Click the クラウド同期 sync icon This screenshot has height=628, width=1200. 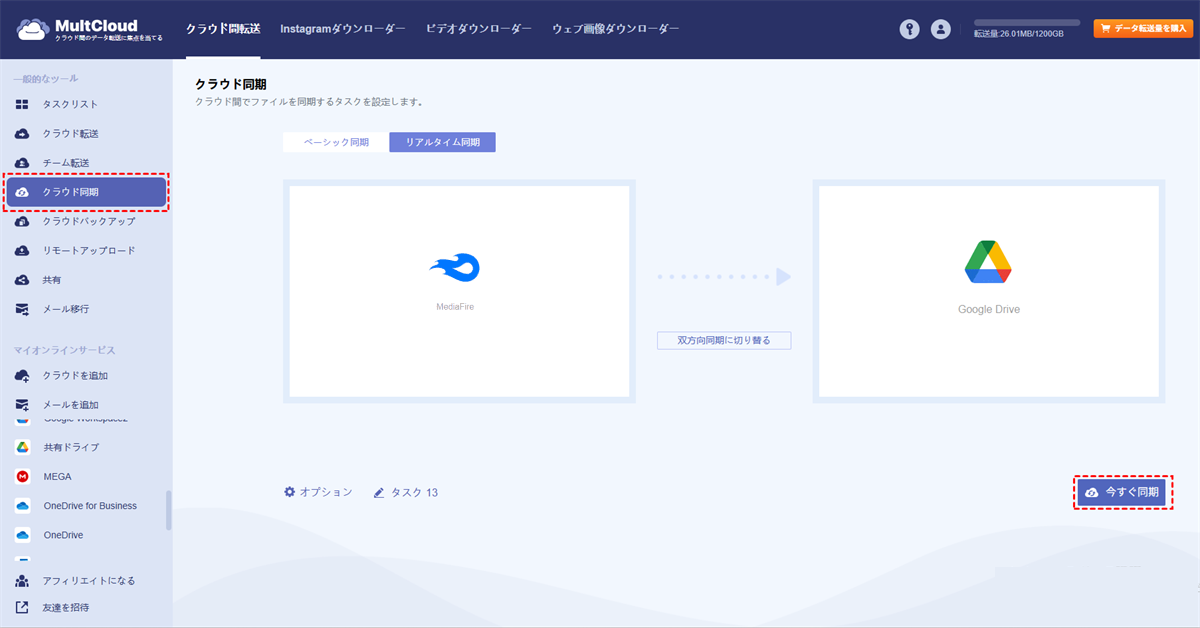tap(22, 192)
